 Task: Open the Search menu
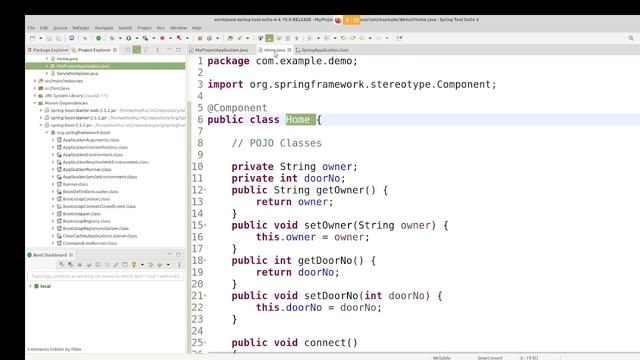(125, 28)
